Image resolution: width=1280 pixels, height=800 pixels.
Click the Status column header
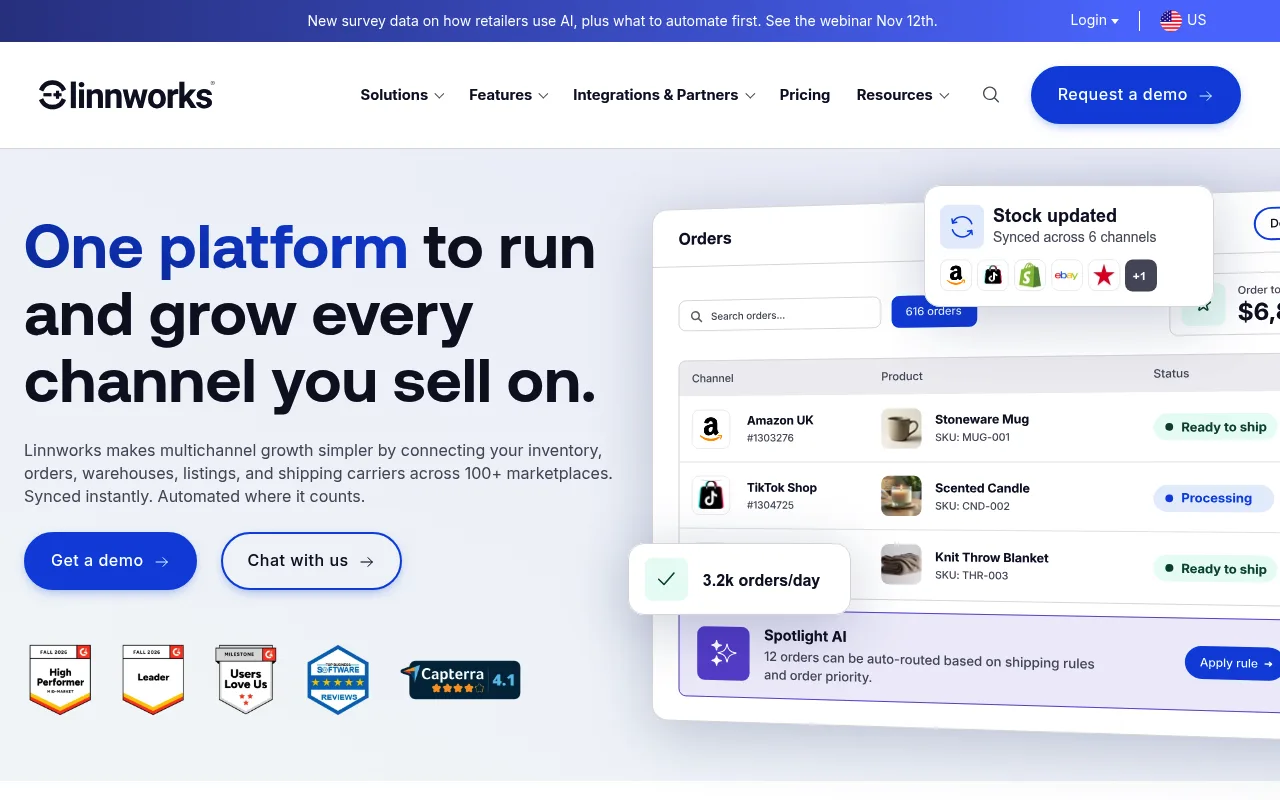pos(1171,373)
